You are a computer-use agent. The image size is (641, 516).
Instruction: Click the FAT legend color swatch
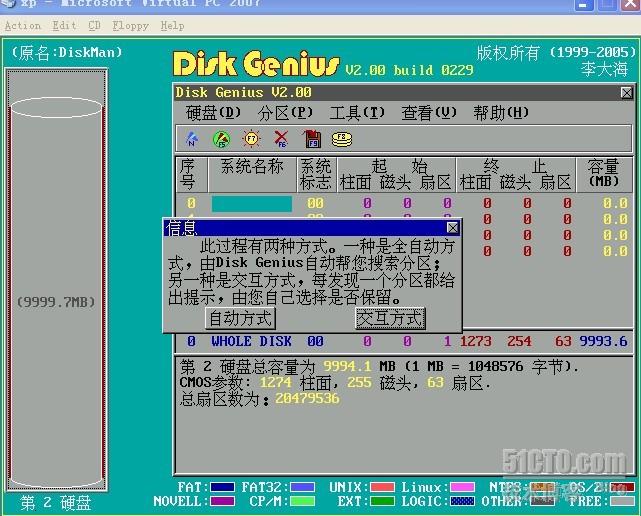point(222,487)
